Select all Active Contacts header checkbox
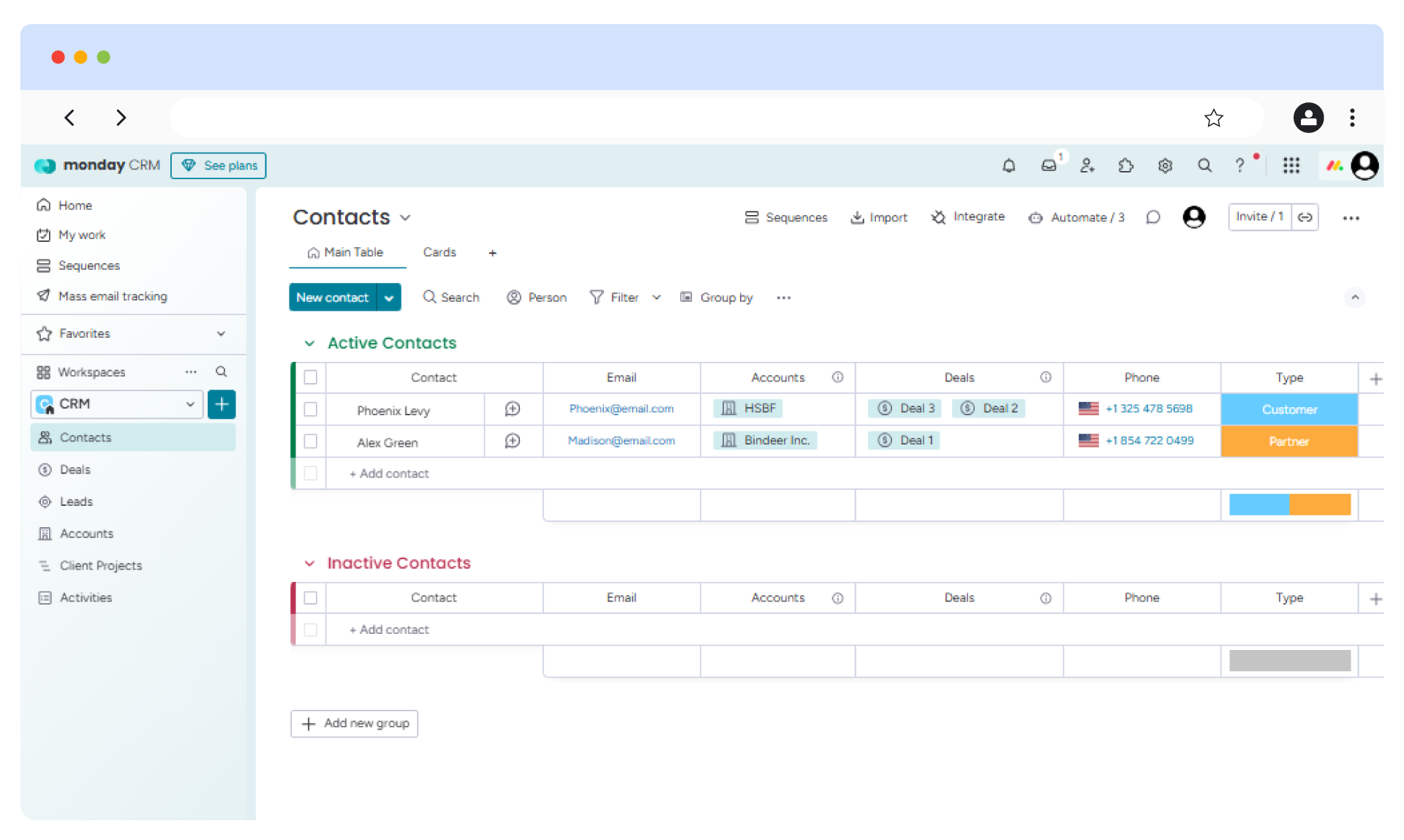 point(311,377)
